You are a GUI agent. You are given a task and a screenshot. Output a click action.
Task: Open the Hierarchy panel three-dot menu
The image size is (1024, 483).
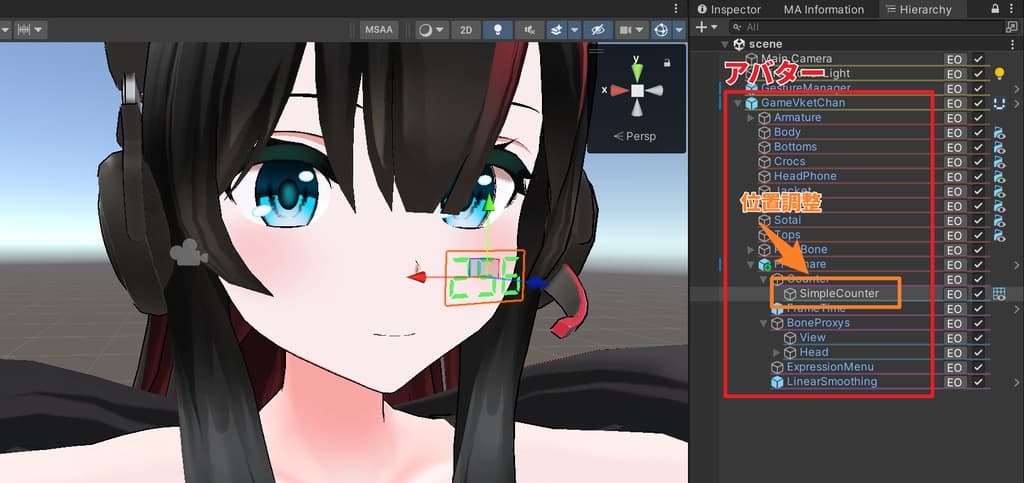coord(1012,9)
